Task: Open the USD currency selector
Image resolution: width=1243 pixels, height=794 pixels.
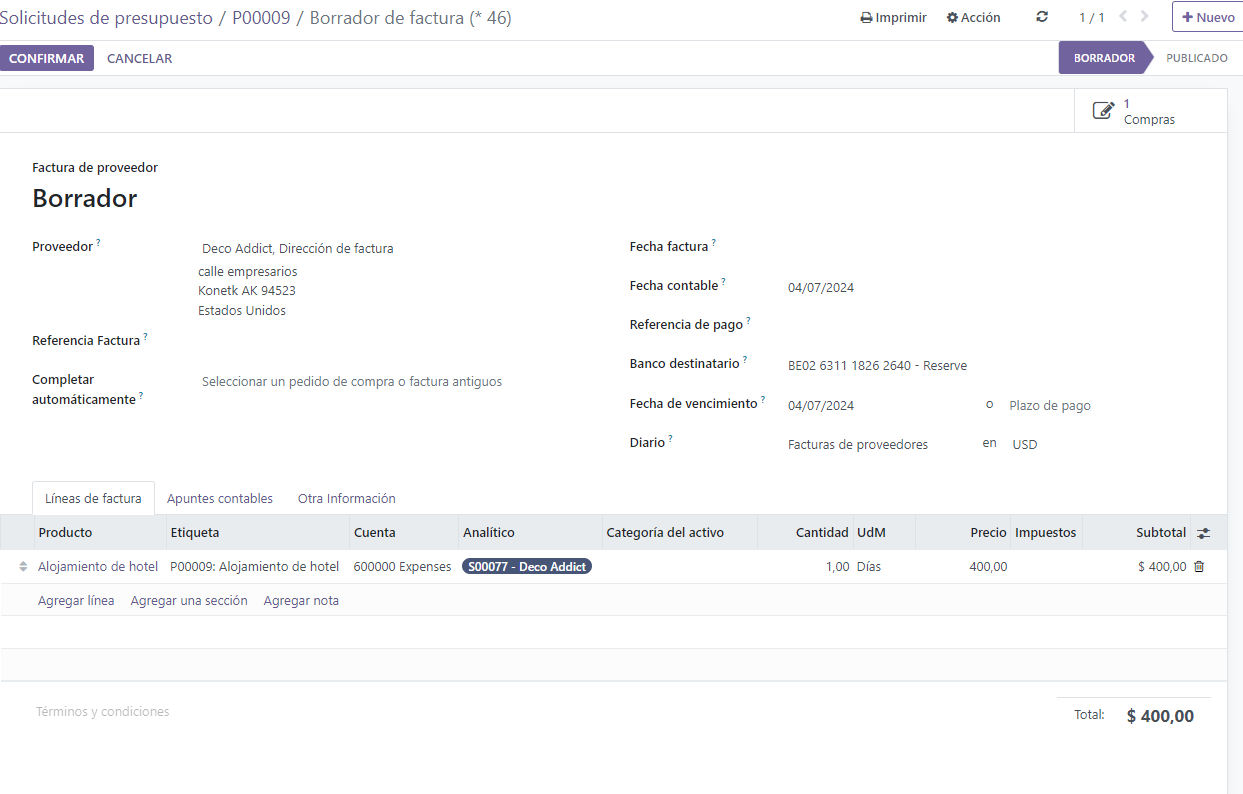Action: [x=1024, y=443]
